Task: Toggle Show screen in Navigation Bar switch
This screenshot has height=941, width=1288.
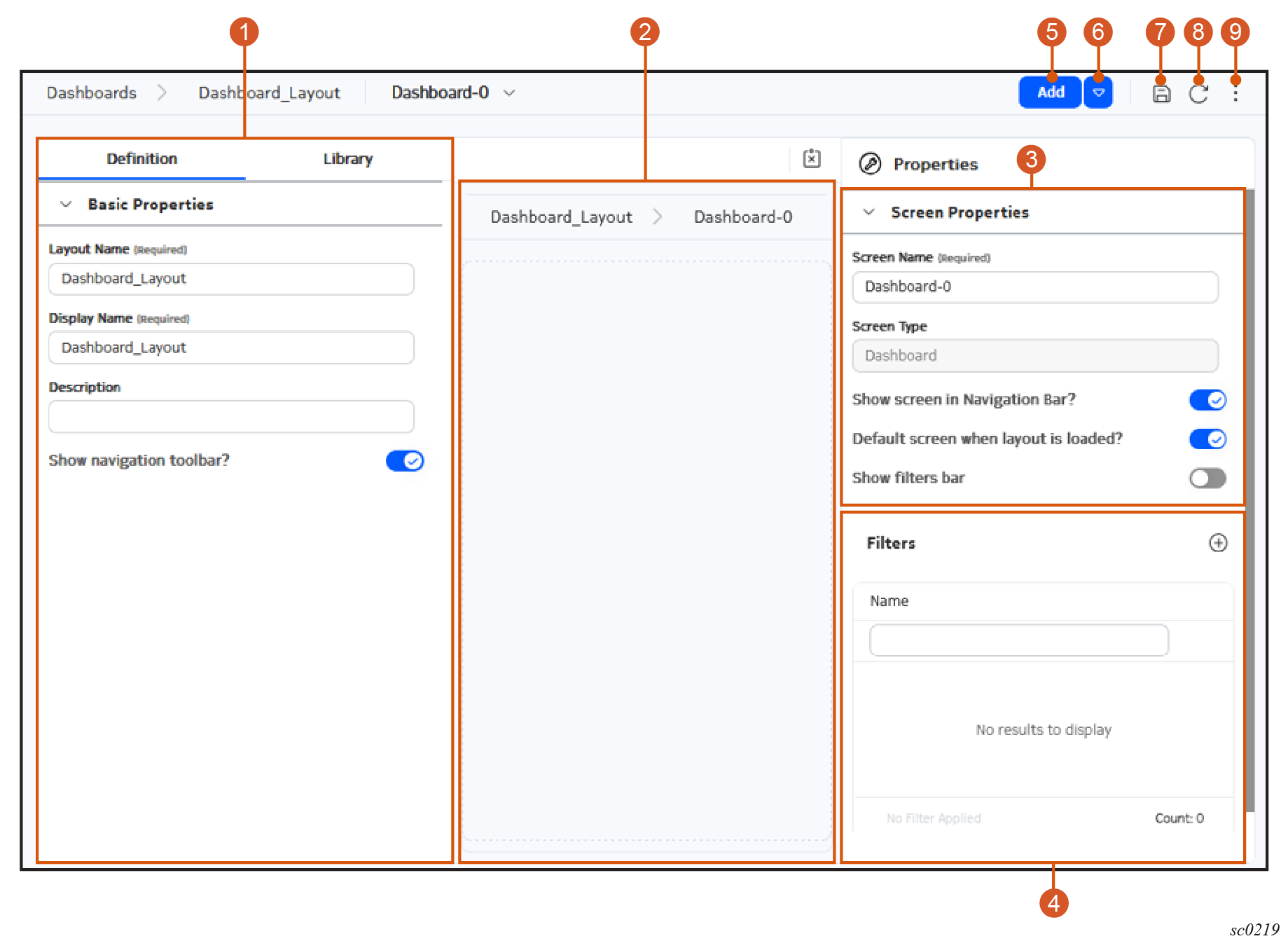Action: point(1207,400)
